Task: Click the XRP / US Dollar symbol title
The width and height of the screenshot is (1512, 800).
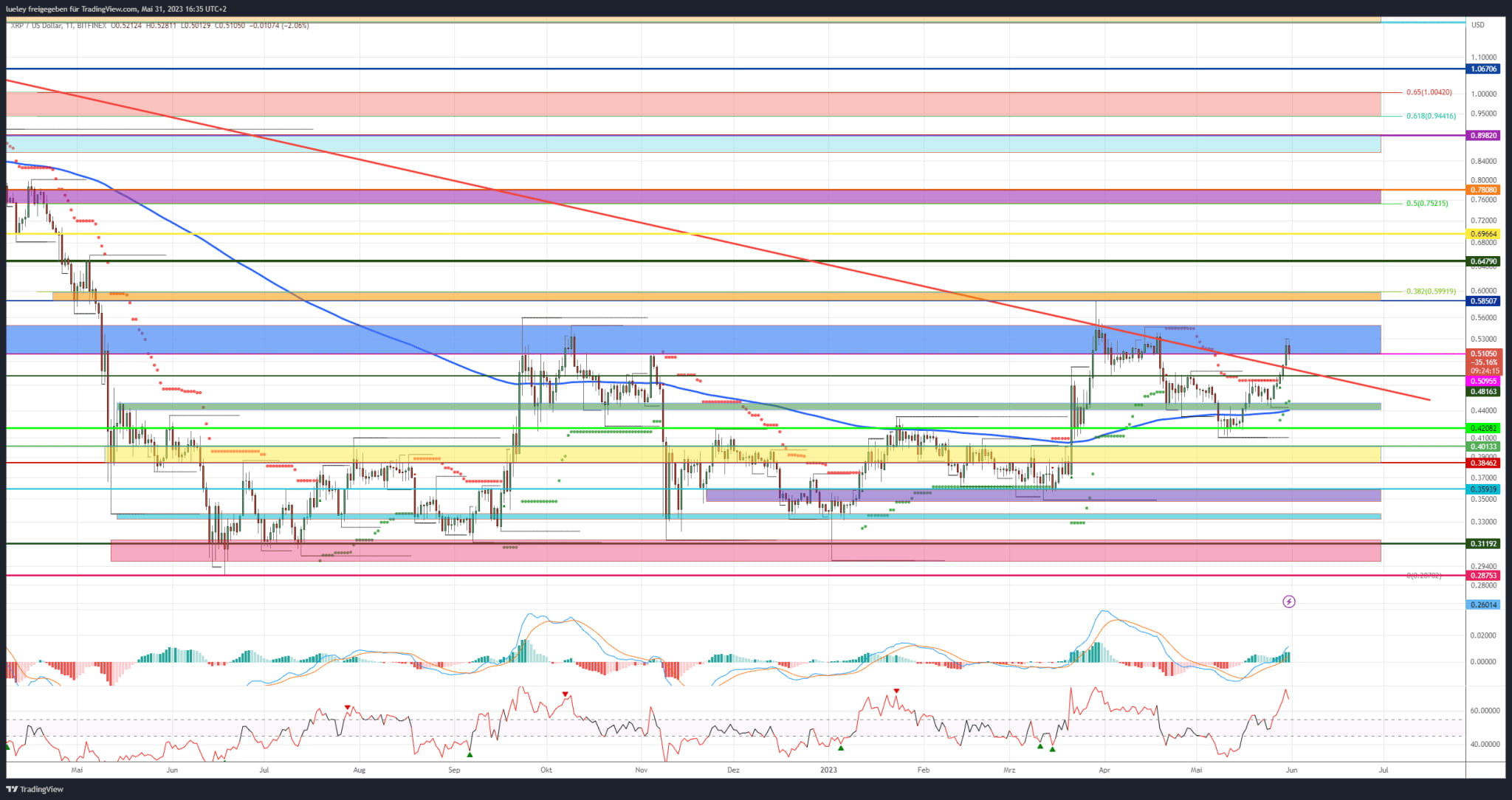Action: point(37,25)
